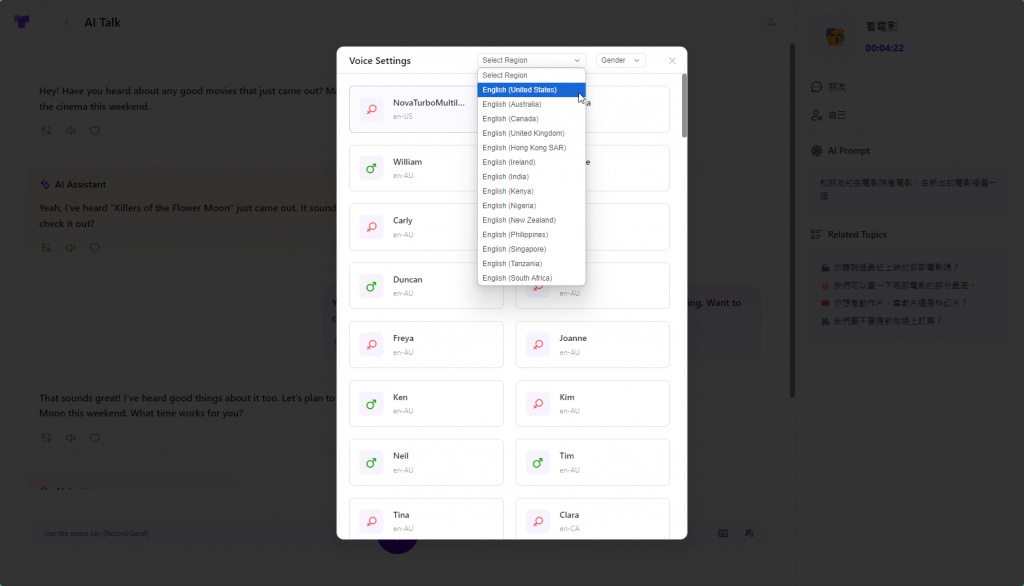Screen dimensions: 1024x586
Task: Choose English (Australia) from region list
Action: [531, 104]
